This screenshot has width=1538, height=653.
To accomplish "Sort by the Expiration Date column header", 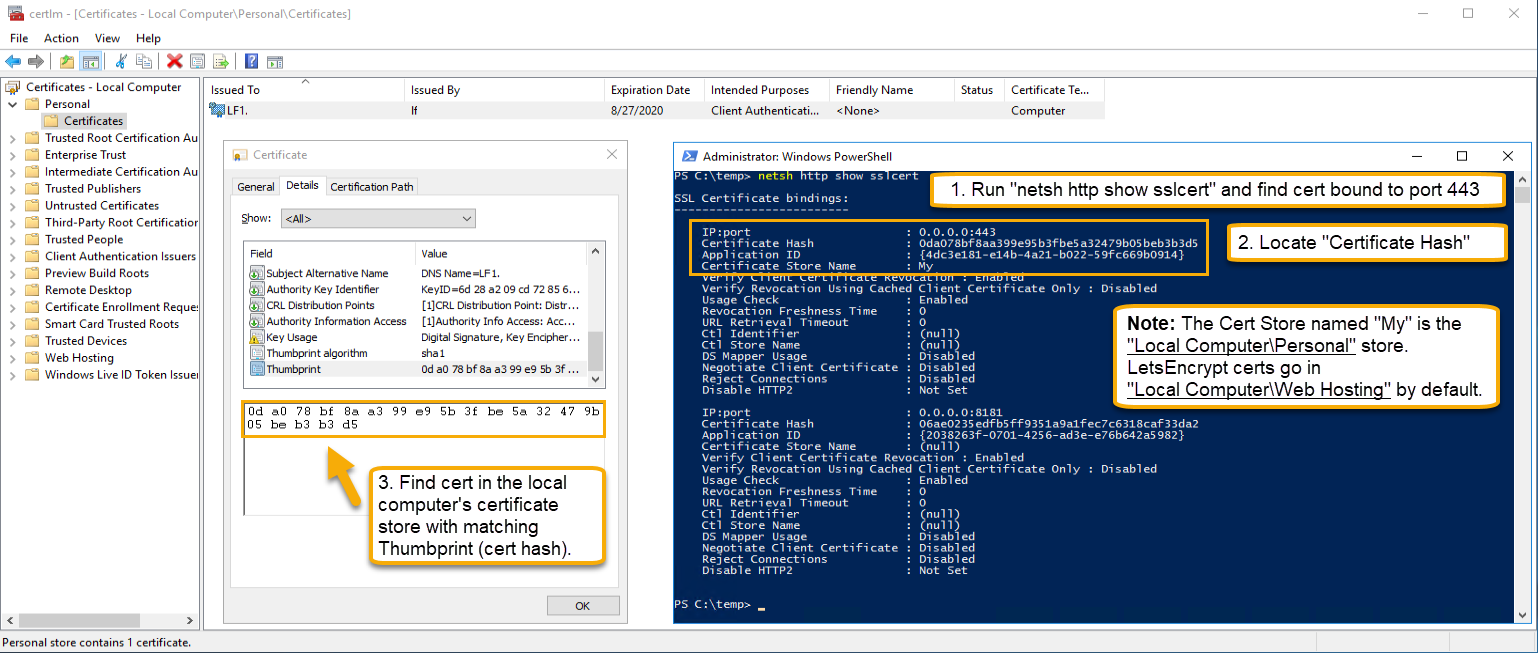I will [654, 90].
